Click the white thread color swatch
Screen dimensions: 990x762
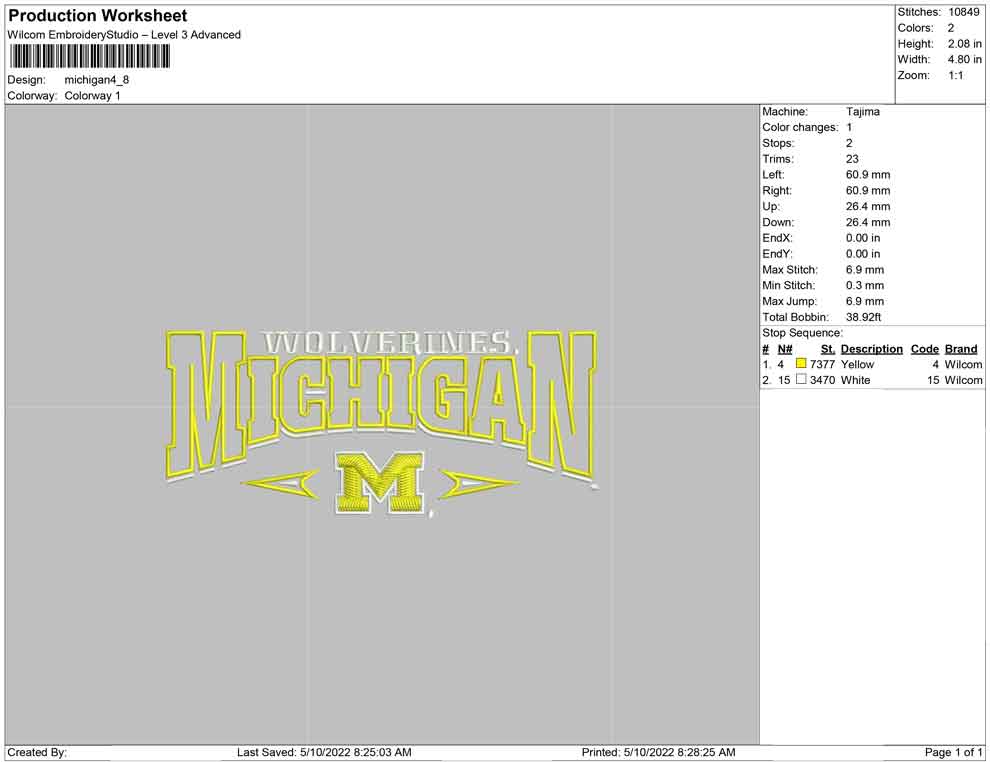pyautogui.click(x=801, y=379)
